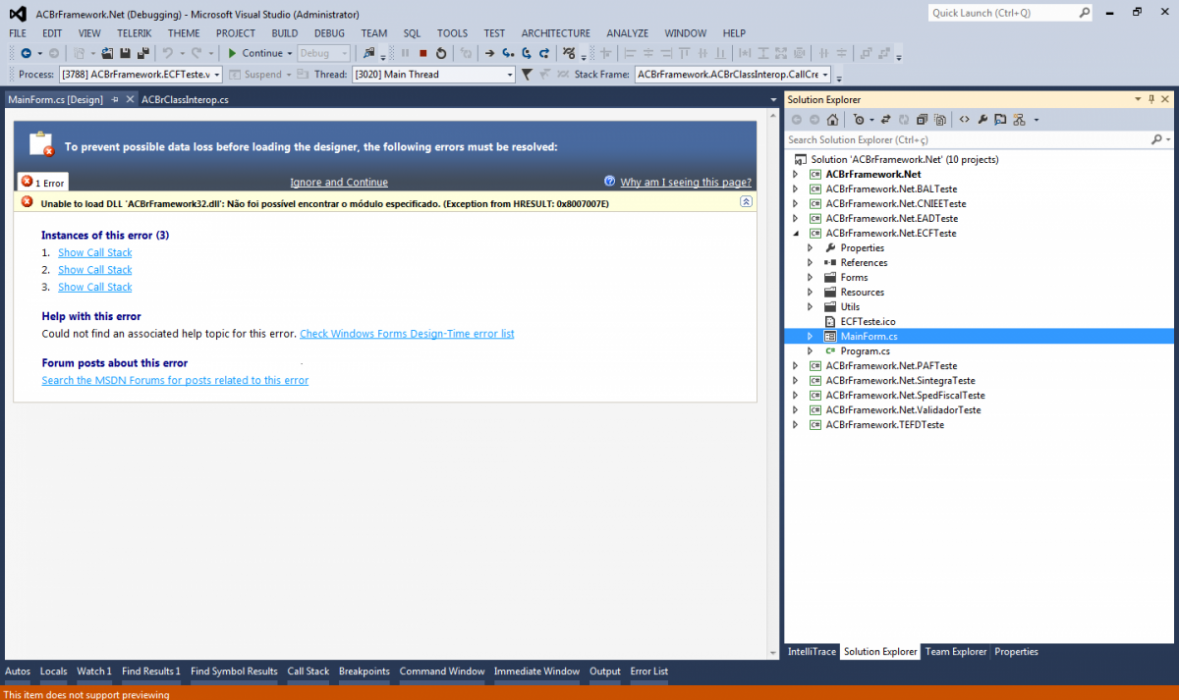Click the Open File toolbar icon

108,53
